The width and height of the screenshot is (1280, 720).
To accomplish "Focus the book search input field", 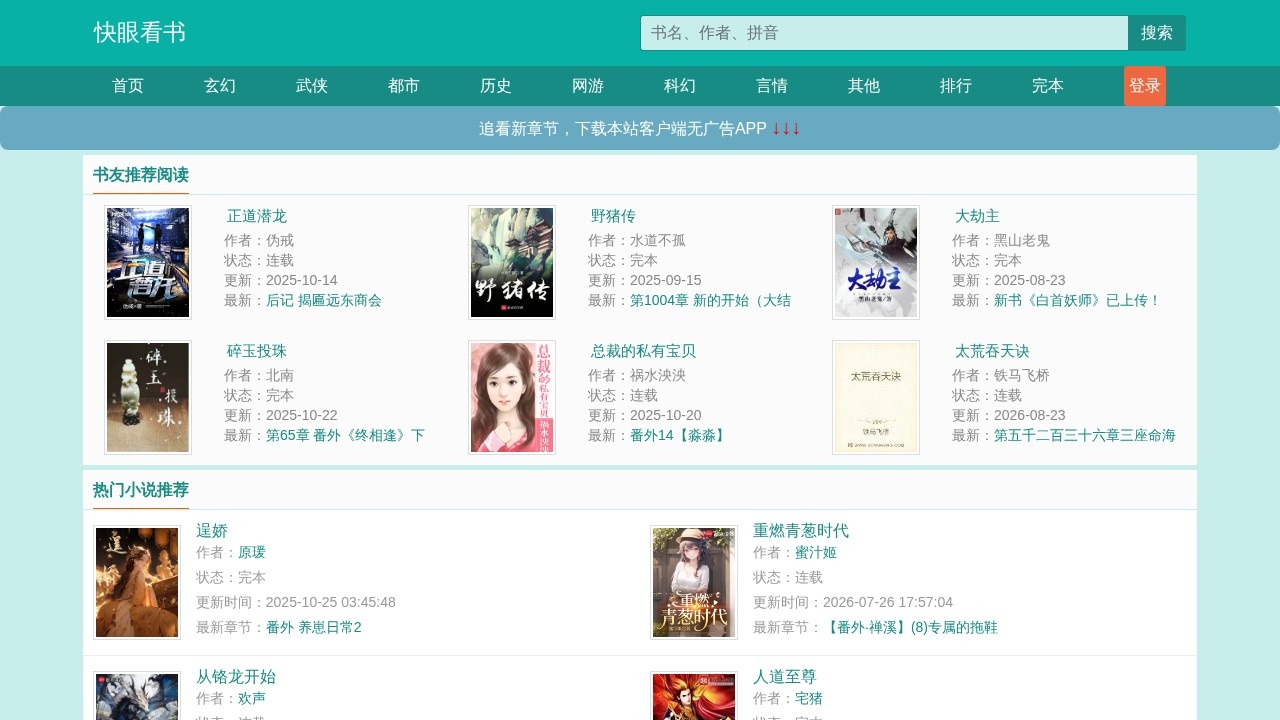I will 884,33.
